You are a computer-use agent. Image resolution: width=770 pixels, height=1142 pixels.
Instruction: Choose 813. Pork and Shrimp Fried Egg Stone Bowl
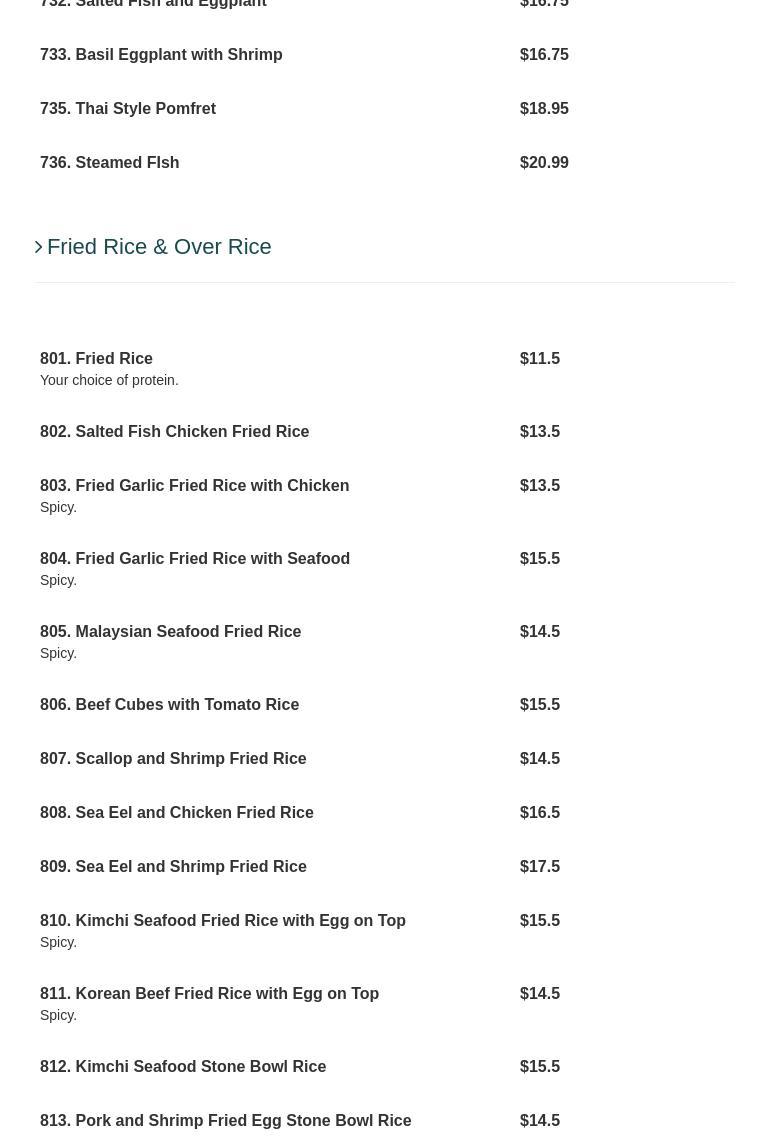pyautogui.click(x=225, y=1120)
